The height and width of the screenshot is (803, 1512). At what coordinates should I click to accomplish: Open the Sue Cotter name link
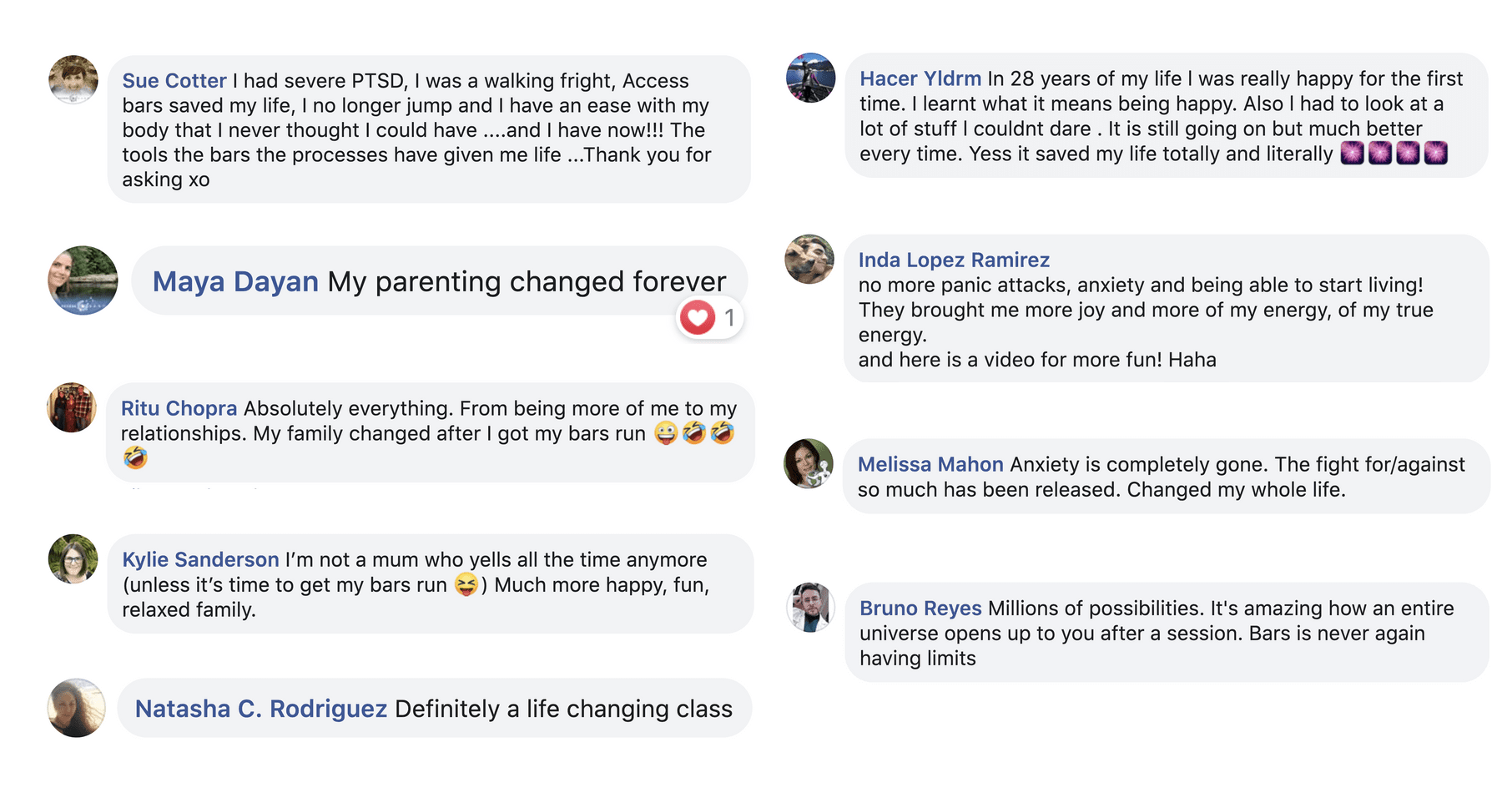coord(174,81)
